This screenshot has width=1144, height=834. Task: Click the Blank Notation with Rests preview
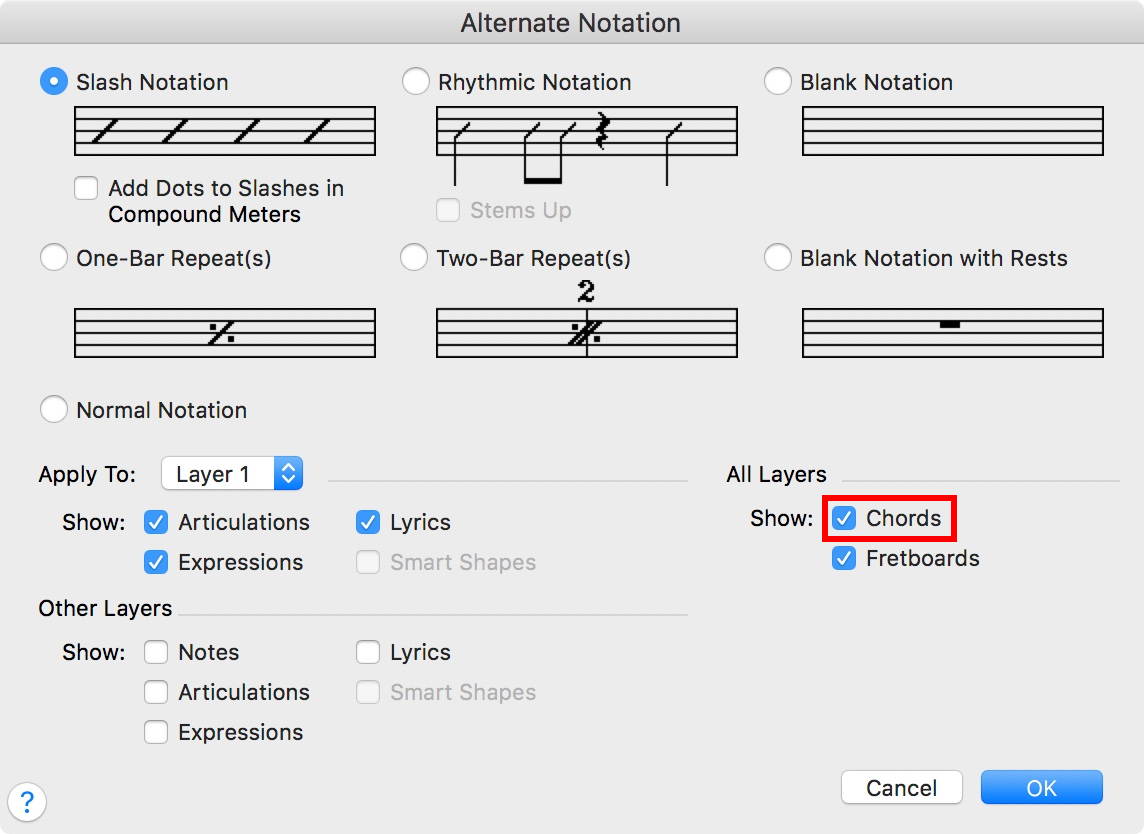pos(952,333)
